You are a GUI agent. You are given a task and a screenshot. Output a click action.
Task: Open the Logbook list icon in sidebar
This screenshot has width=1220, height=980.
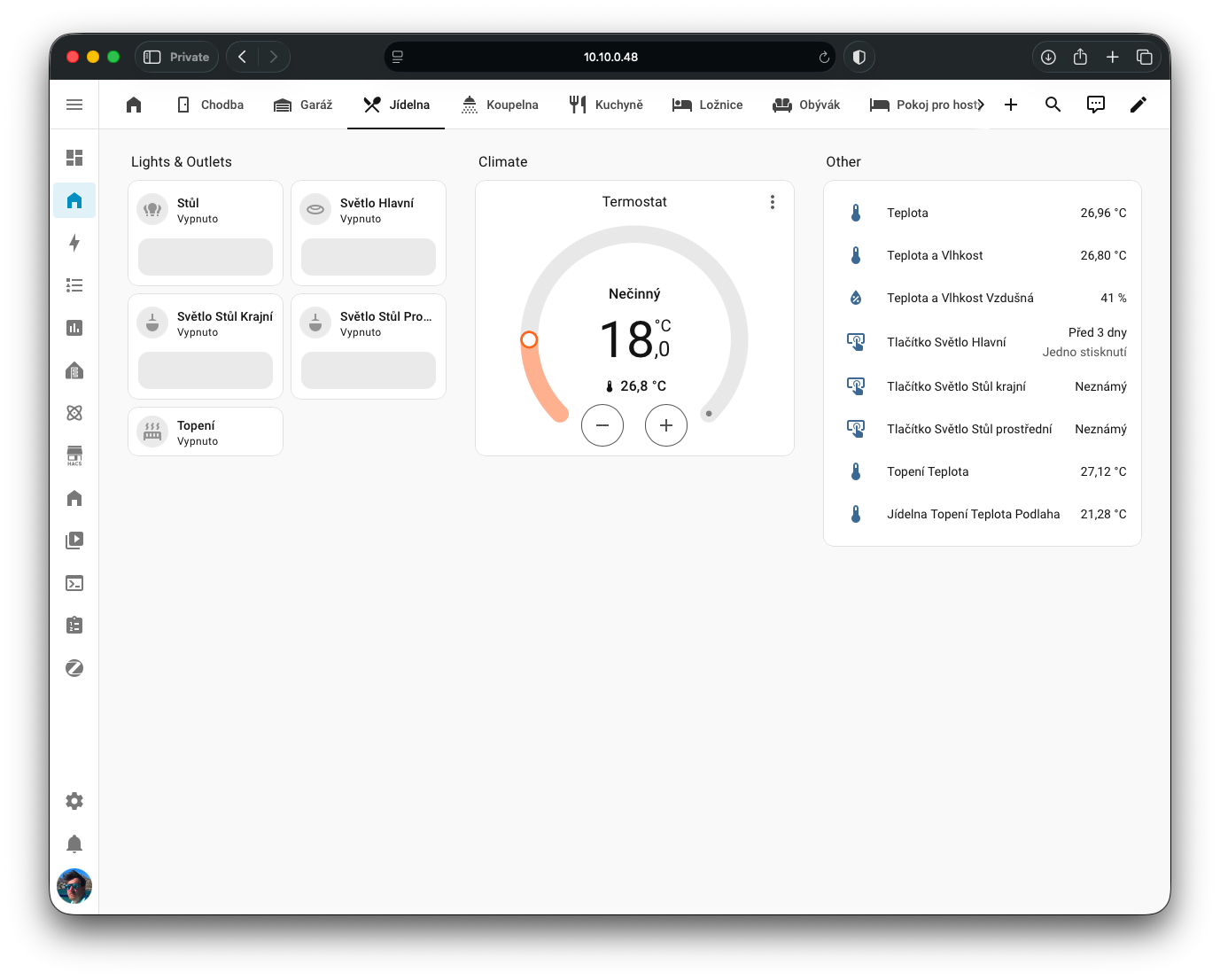(74, 285)
